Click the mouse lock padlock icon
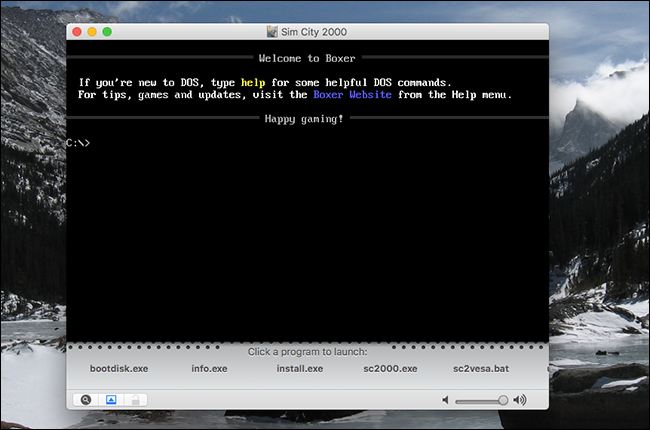Image resolution: width=650 pixels, height=430 pixels. [135, 400]
